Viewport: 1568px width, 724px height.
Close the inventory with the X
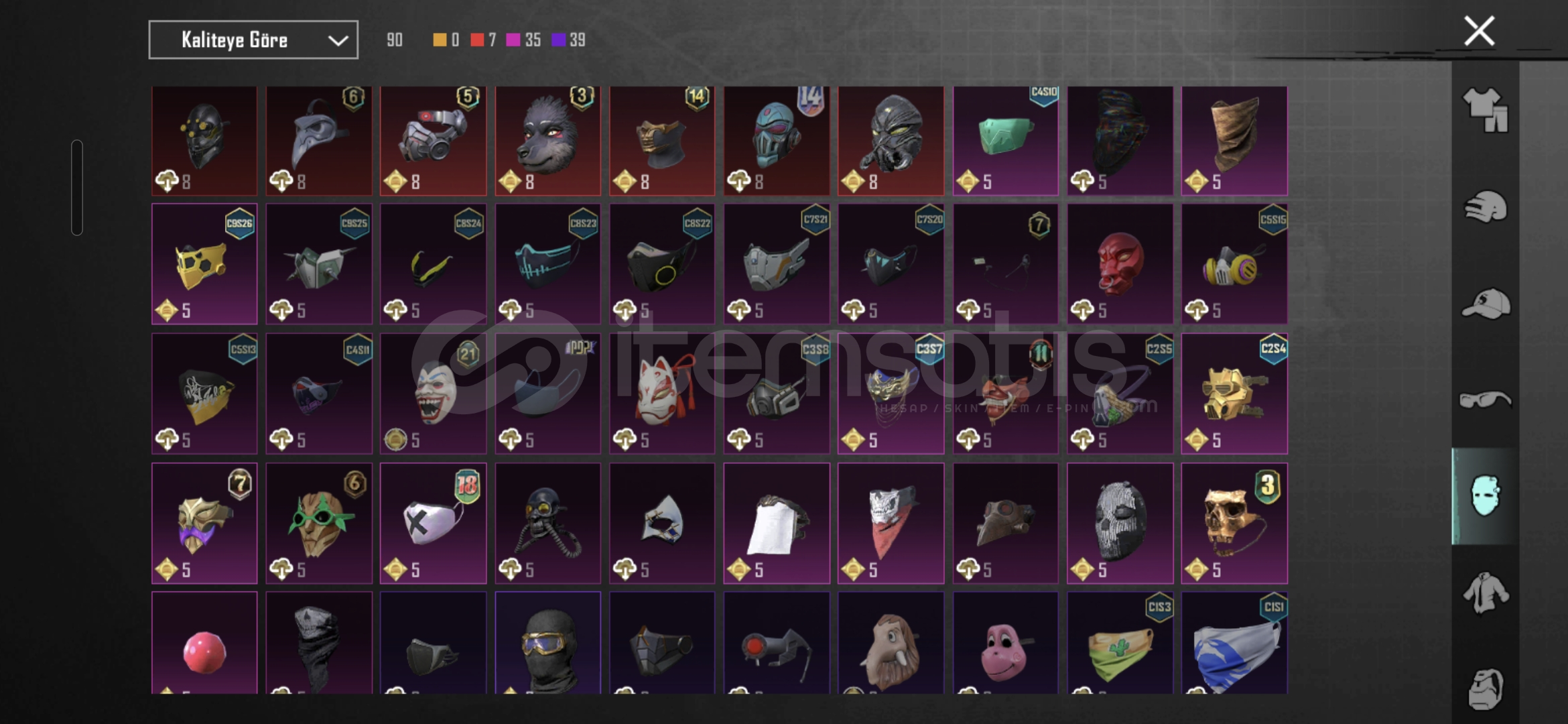coord(1480,31)
